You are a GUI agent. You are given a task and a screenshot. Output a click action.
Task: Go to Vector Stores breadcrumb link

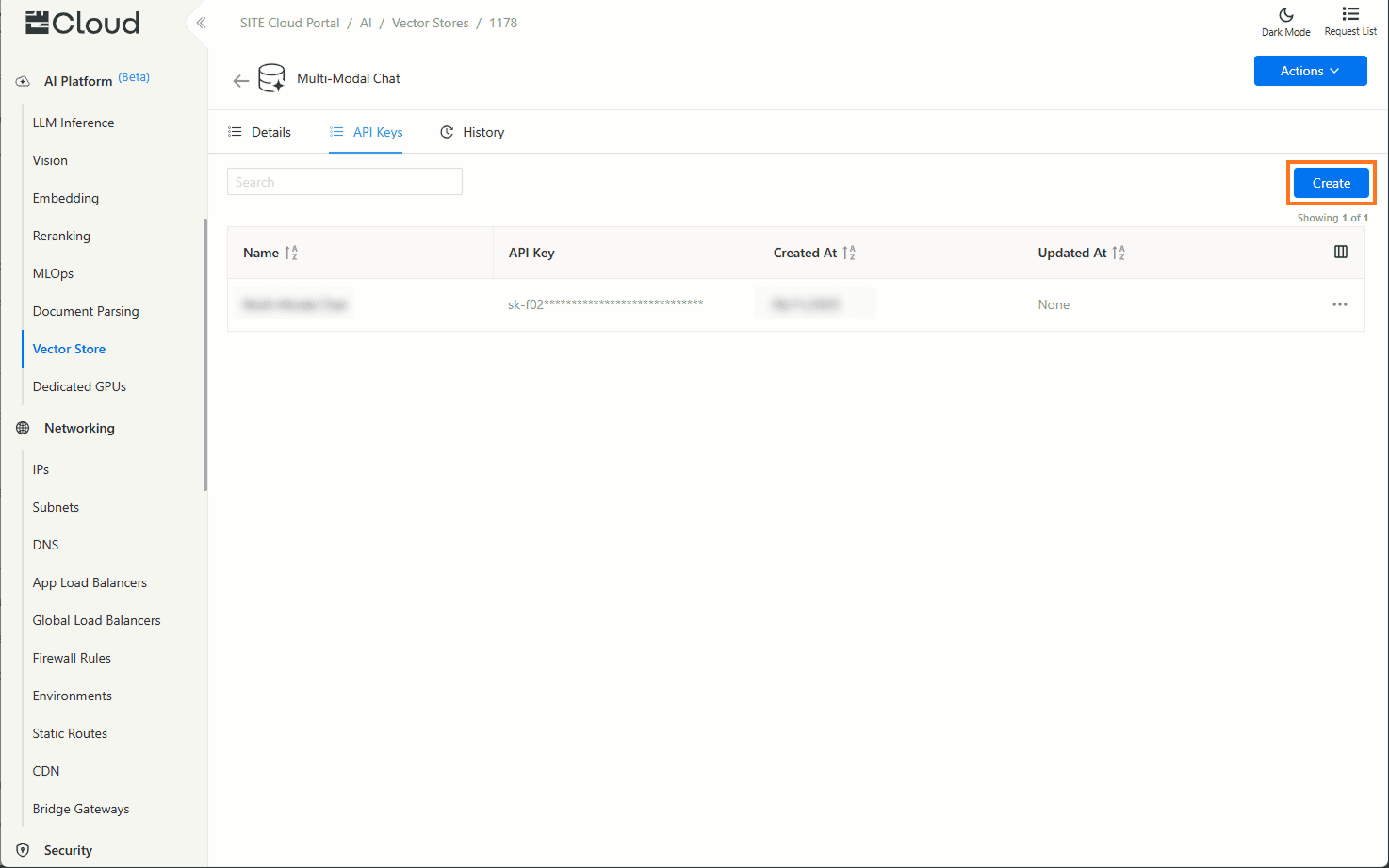430,23
